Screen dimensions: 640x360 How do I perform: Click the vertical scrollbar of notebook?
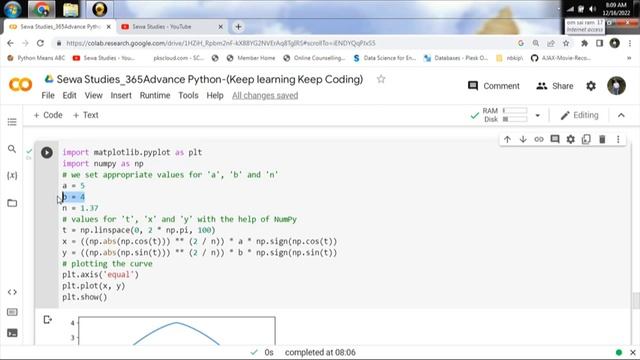coord(635,301)
